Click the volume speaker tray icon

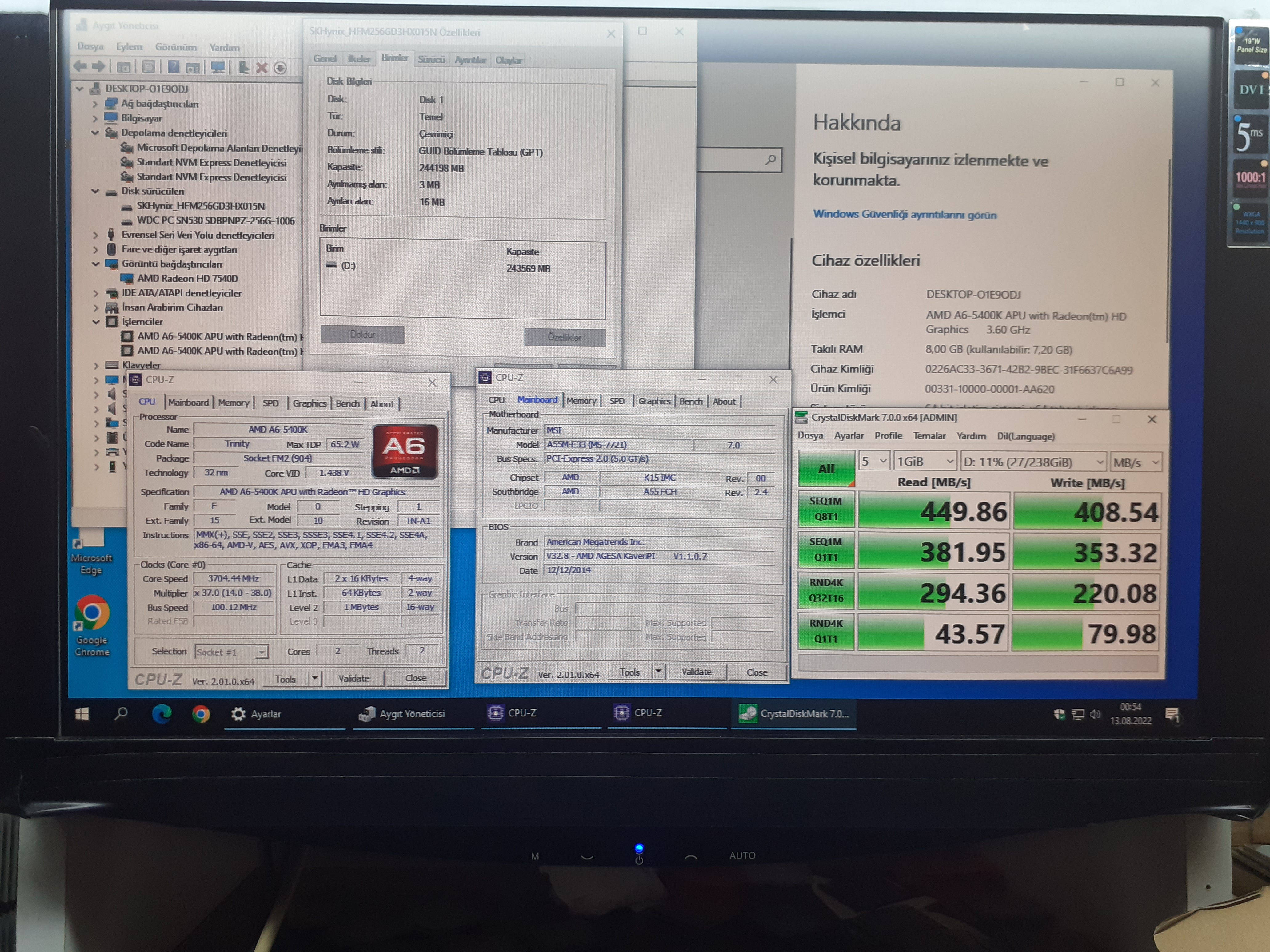coord(1095,714)
